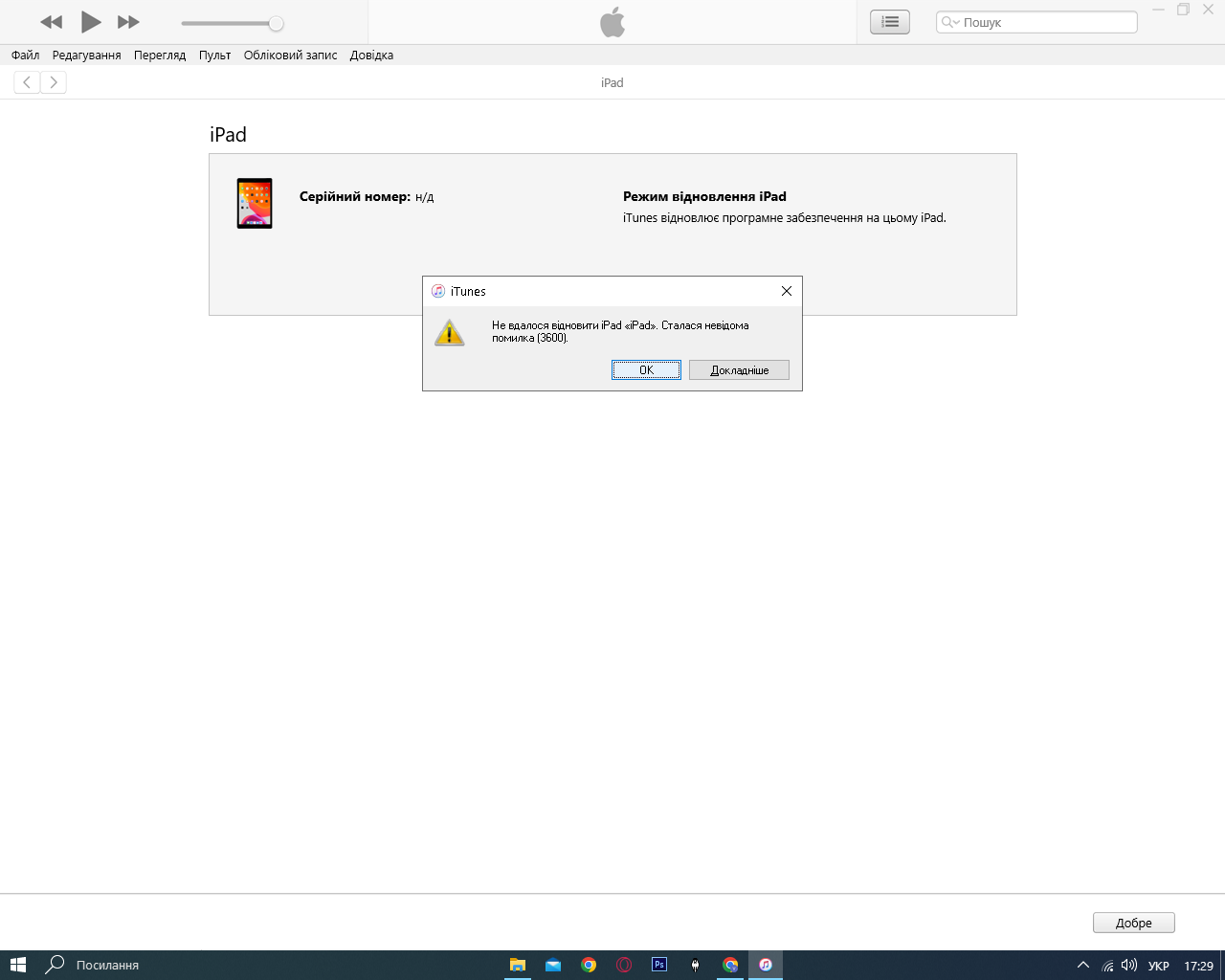The width and height of the screenshot is (1225, 980).
Task: Skip ahead with the fast-forward button
Action: tap(128, 22)
